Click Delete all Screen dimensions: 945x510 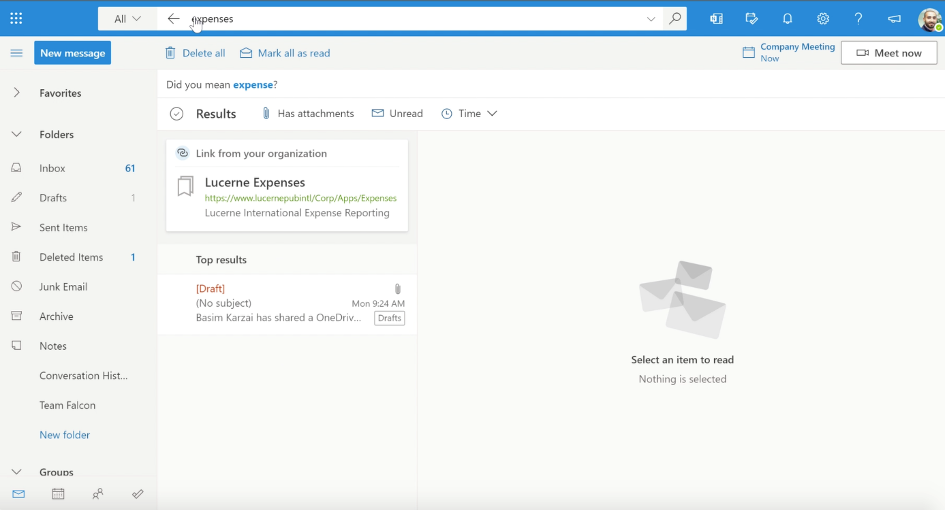click(195, 53)
